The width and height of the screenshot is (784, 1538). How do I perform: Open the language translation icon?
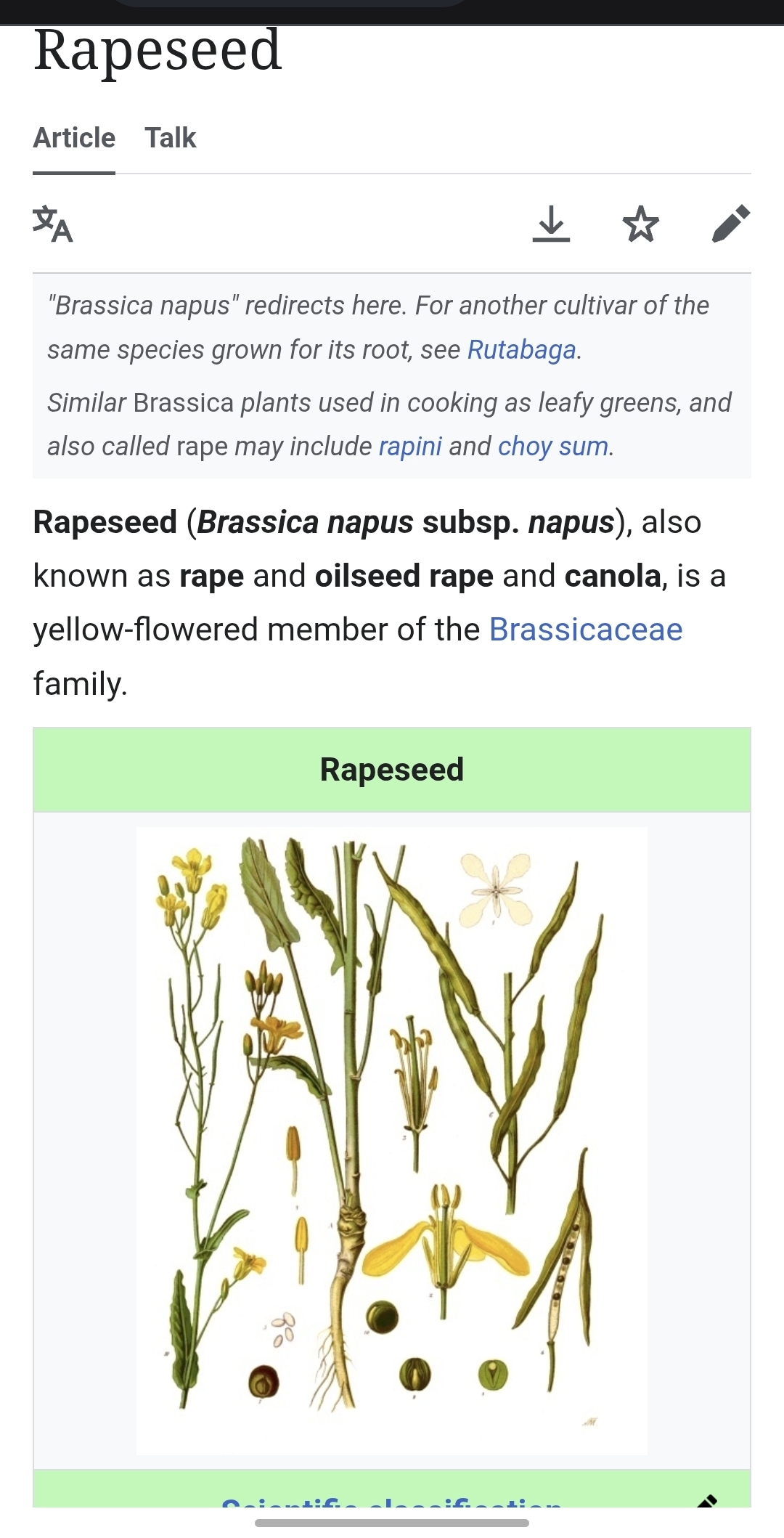pyautogui.click(x=53, y=224)
